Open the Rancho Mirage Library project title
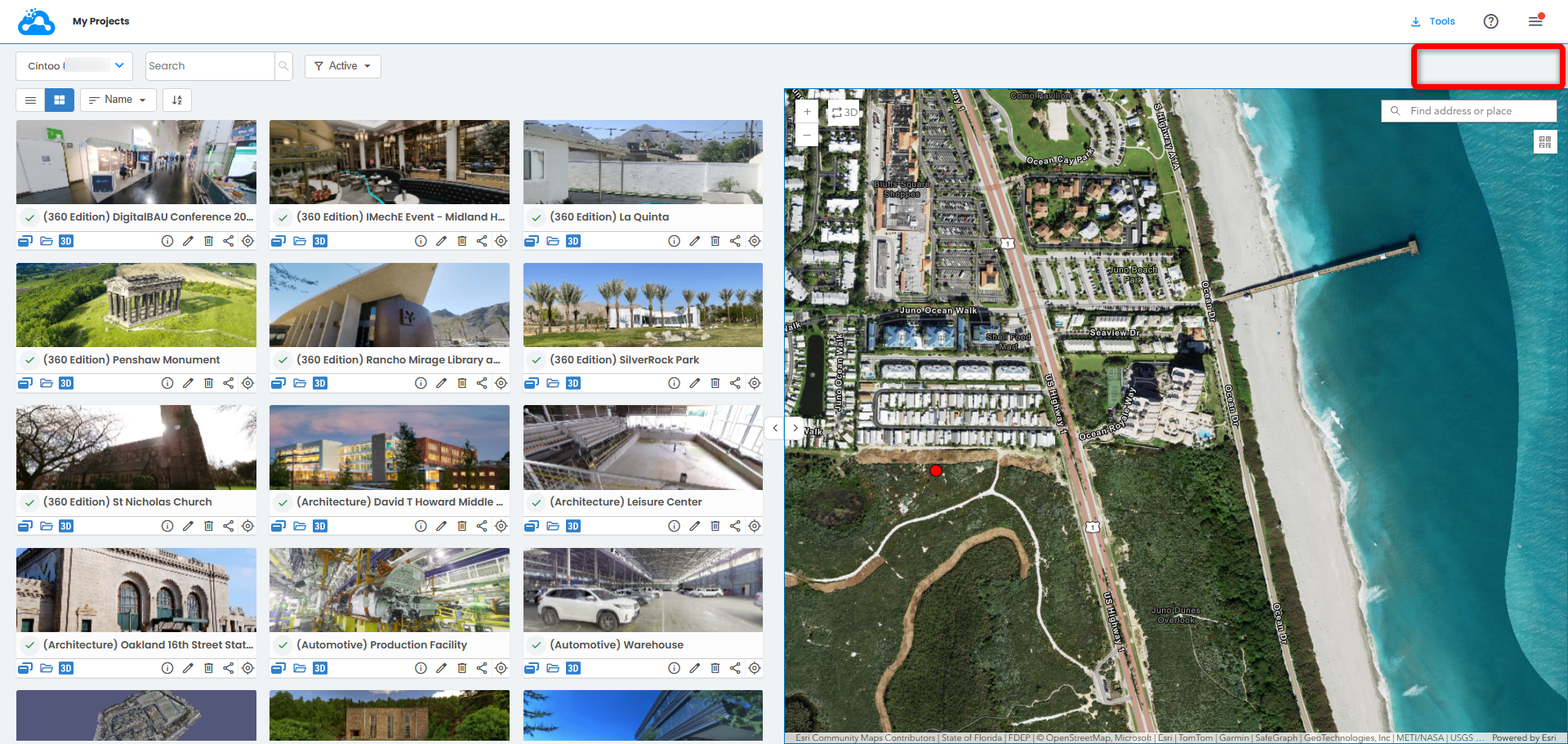 point(399,360)
